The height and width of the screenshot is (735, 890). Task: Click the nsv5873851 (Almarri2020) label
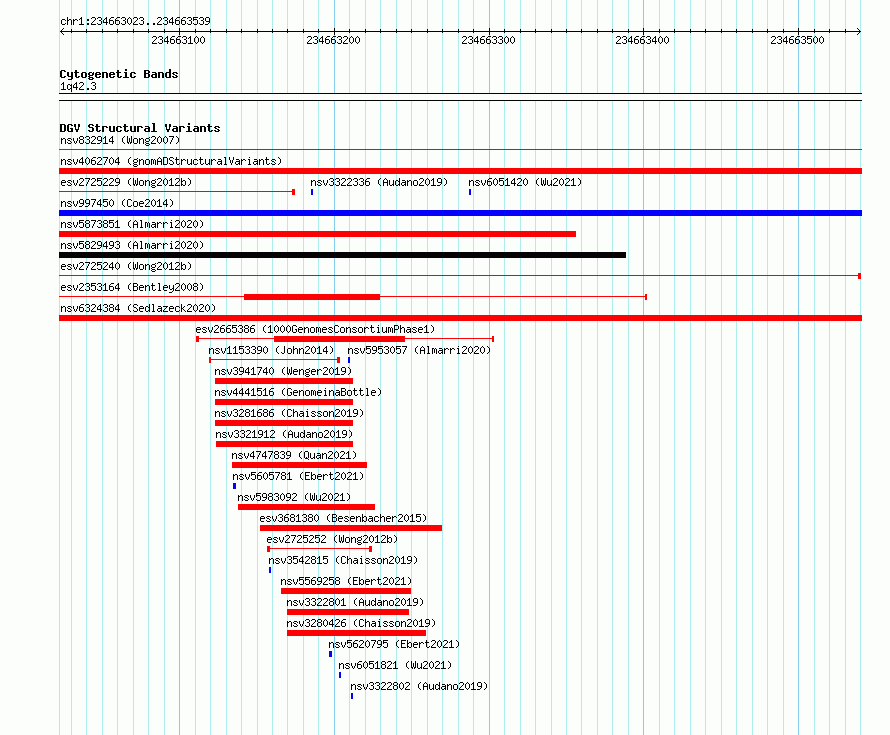(132, 224)
